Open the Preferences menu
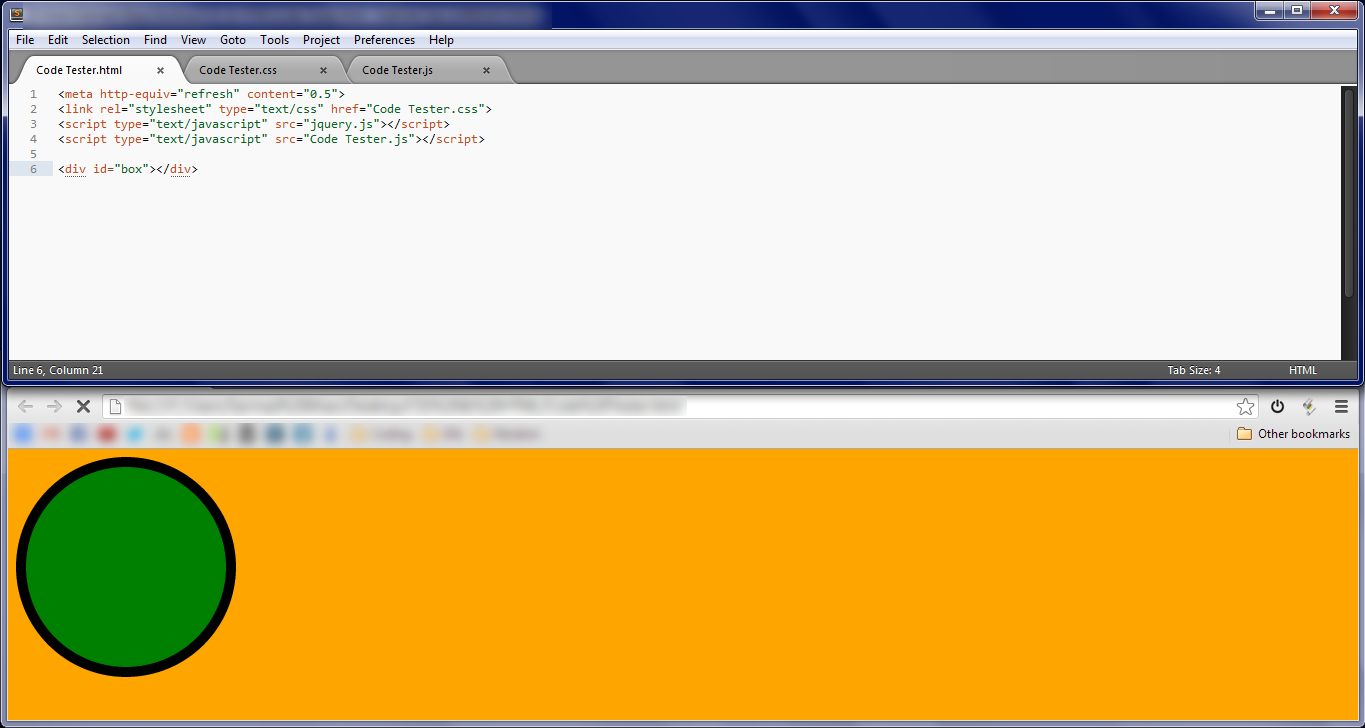This screenshot has width=1365, height=728. (x=384, y=40)
